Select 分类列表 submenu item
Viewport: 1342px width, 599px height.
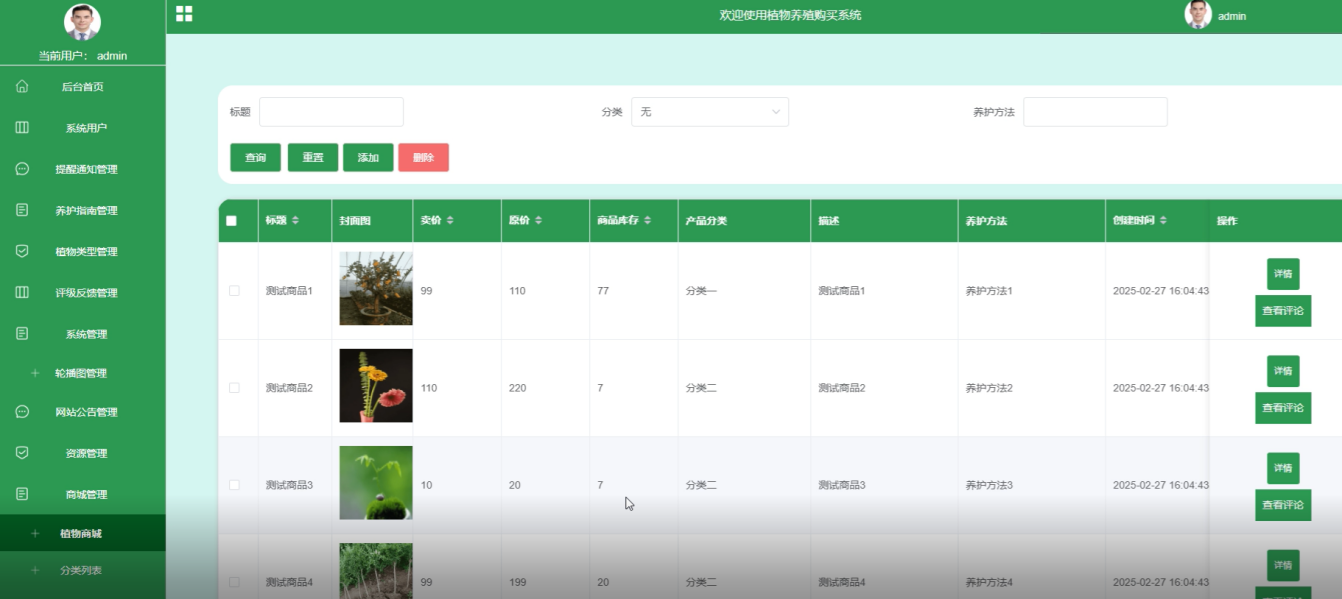coord(83,570)
